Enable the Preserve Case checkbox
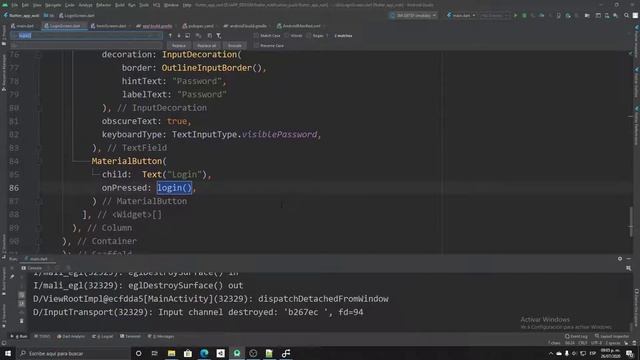 point(256,45)
